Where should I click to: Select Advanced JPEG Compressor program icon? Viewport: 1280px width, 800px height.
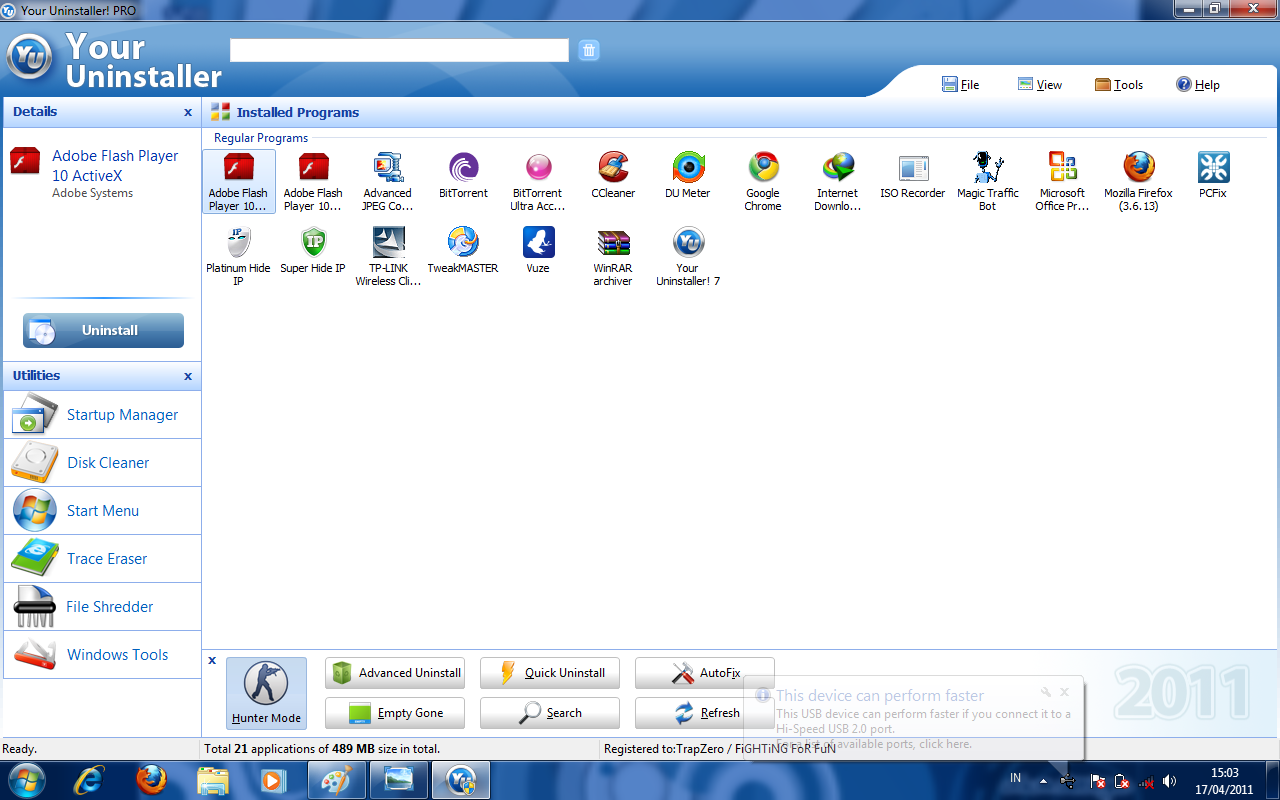coord(388,182)
